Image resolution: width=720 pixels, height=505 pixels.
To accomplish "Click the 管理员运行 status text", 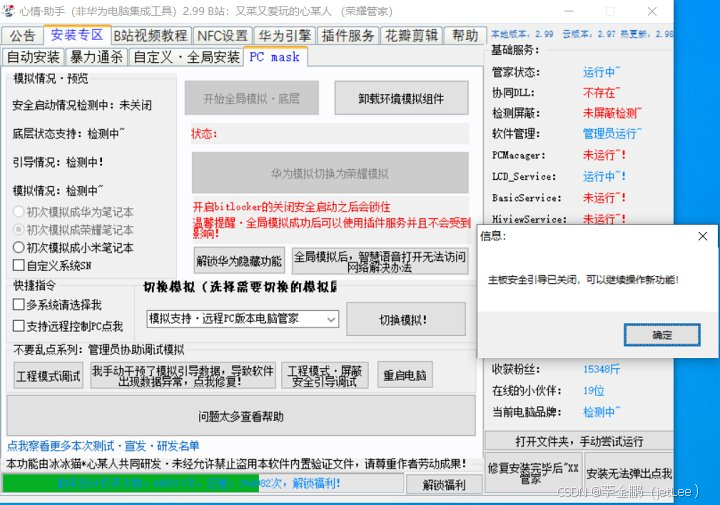I will (612, 134).
